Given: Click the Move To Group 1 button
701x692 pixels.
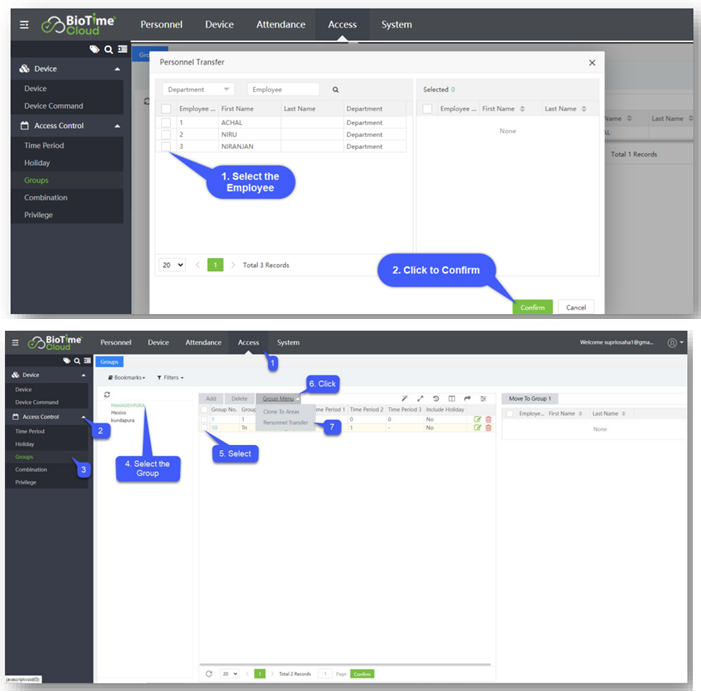Looking at the screenshot, I should click(x=529, y=398).
